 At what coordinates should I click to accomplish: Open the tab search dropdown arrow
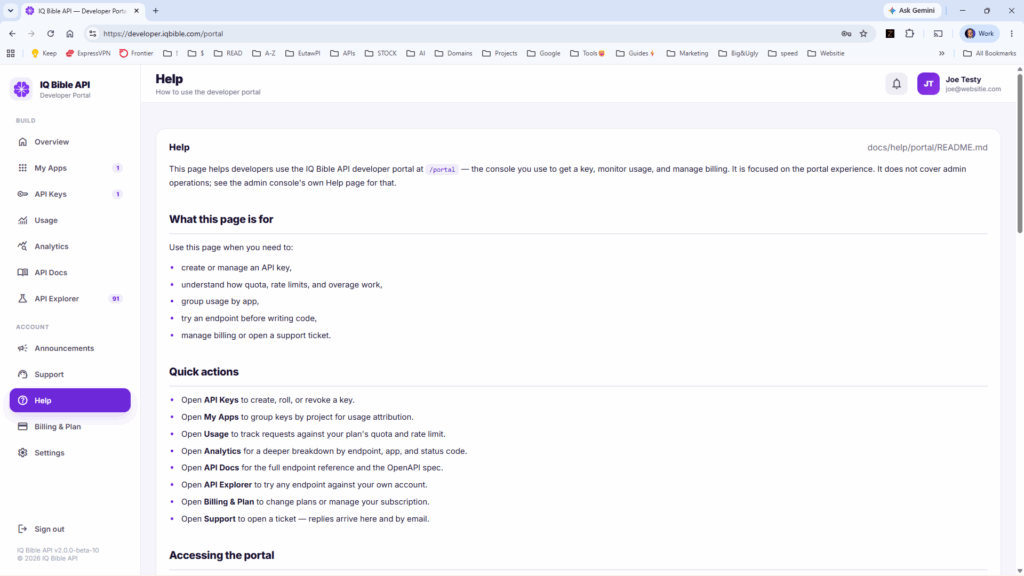click(x=10, y=10)
